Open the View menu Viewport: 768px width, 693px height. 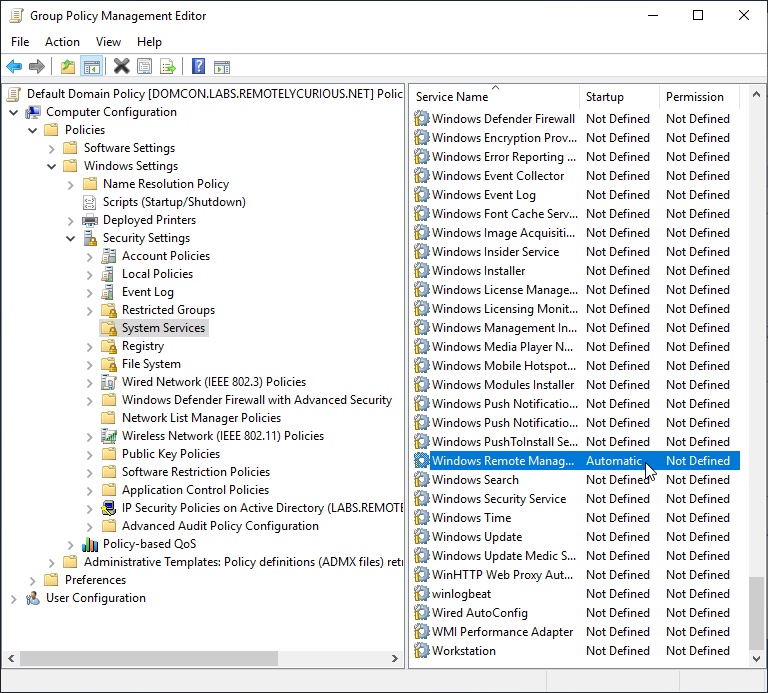coord(108,42)
